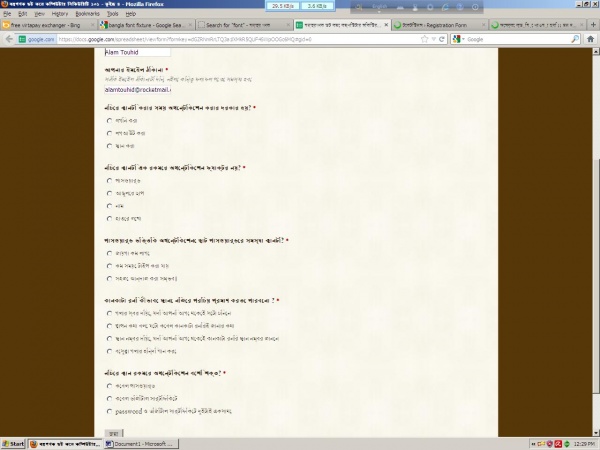600x450 pixels.
Task: Open the Windows Start menu
Action: 13,444
